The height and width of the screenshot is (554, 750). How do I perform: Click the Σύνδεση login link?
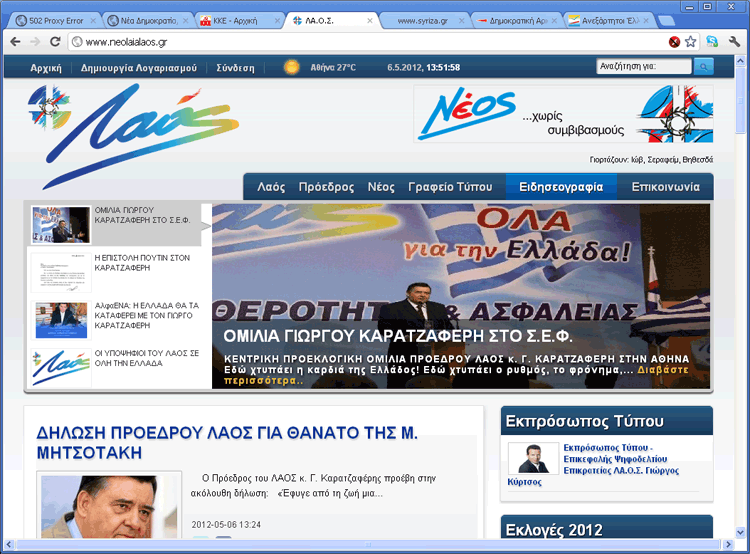click(235, 68)
